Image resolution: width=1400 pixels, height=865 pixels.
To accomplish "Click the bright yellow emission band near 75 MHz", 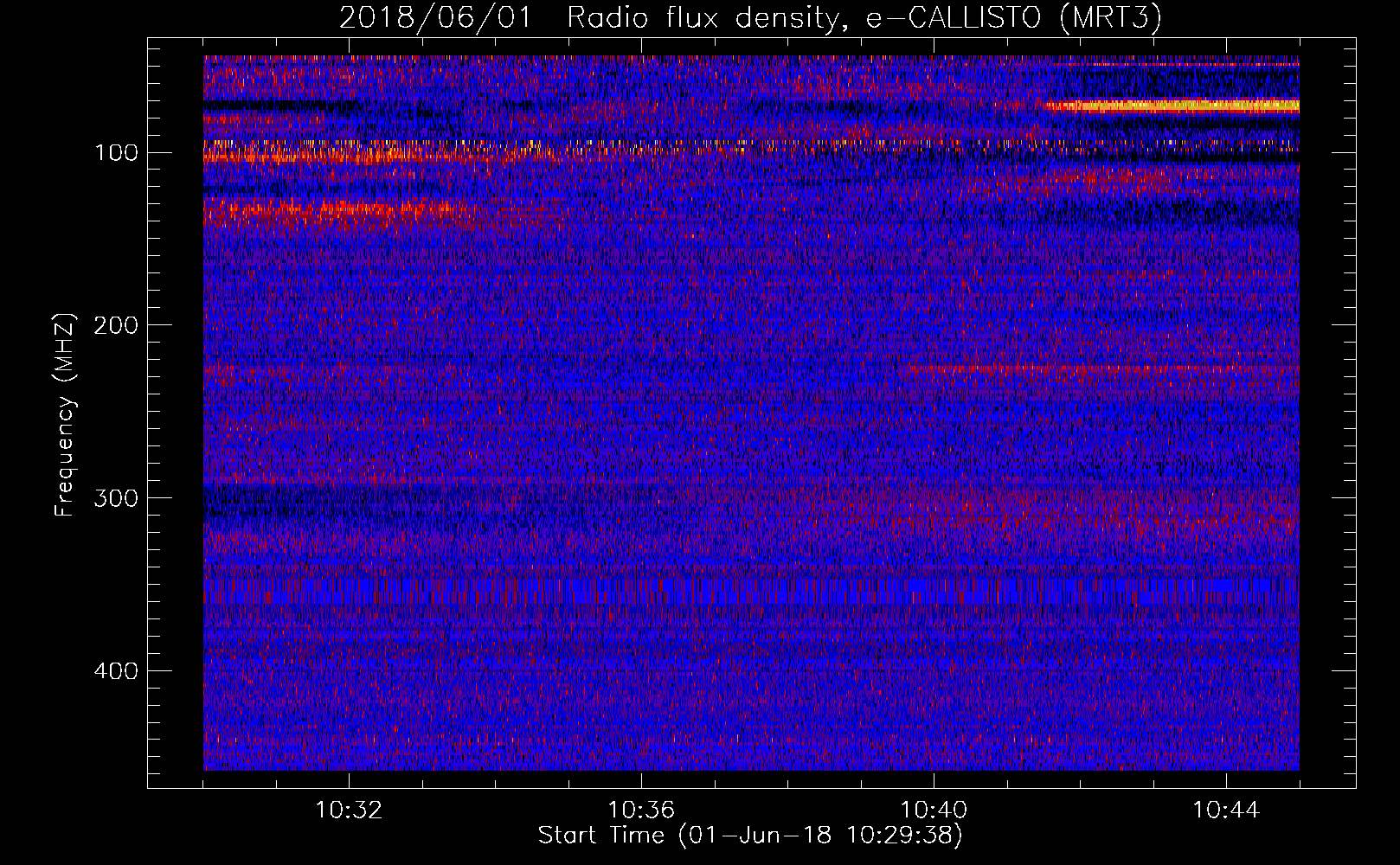I will [1171, 106].
